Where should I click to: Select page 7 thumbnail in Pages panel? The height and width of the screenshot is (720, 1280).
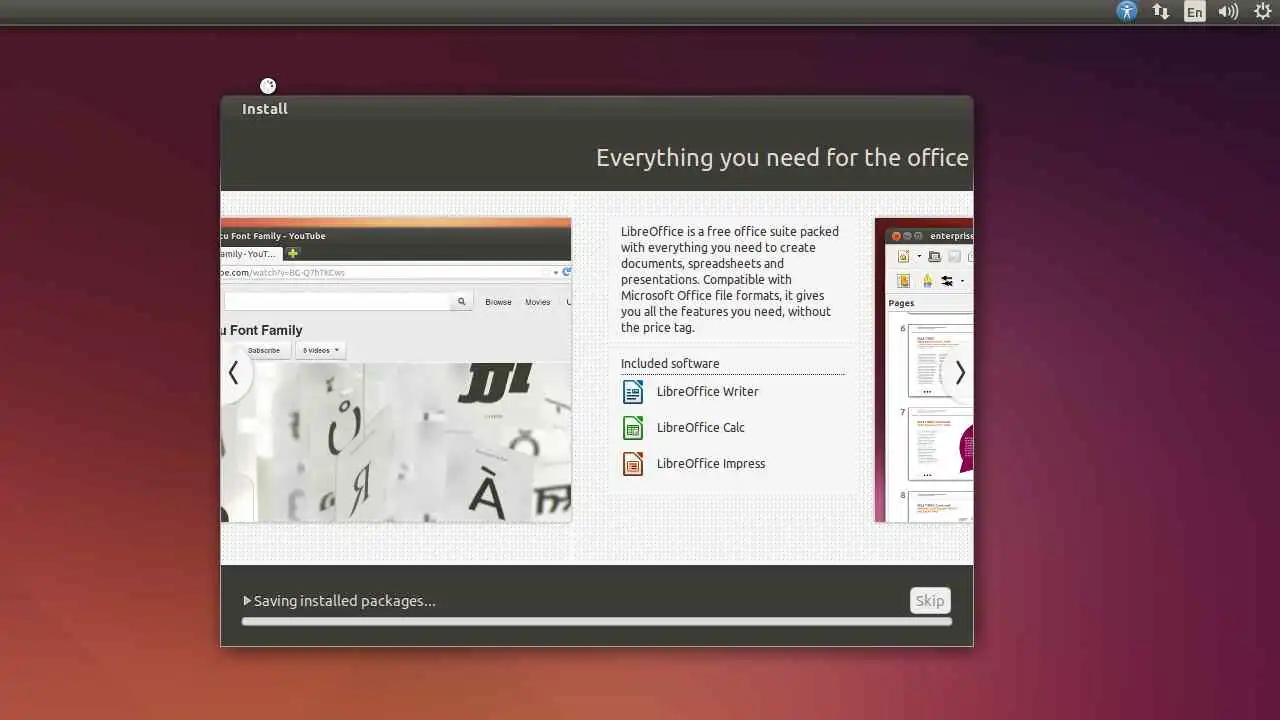pos(940,444)
